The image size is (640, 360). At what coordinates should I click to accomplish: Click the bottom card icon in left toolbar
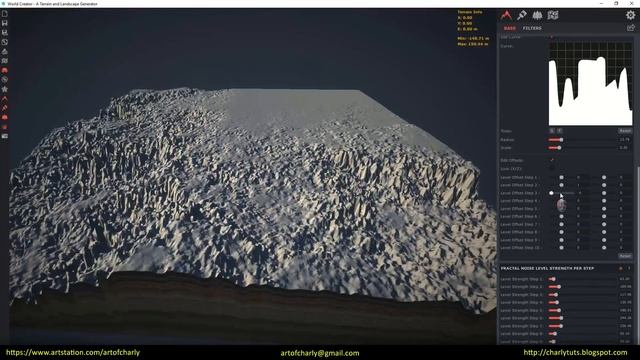pos(4,136)
